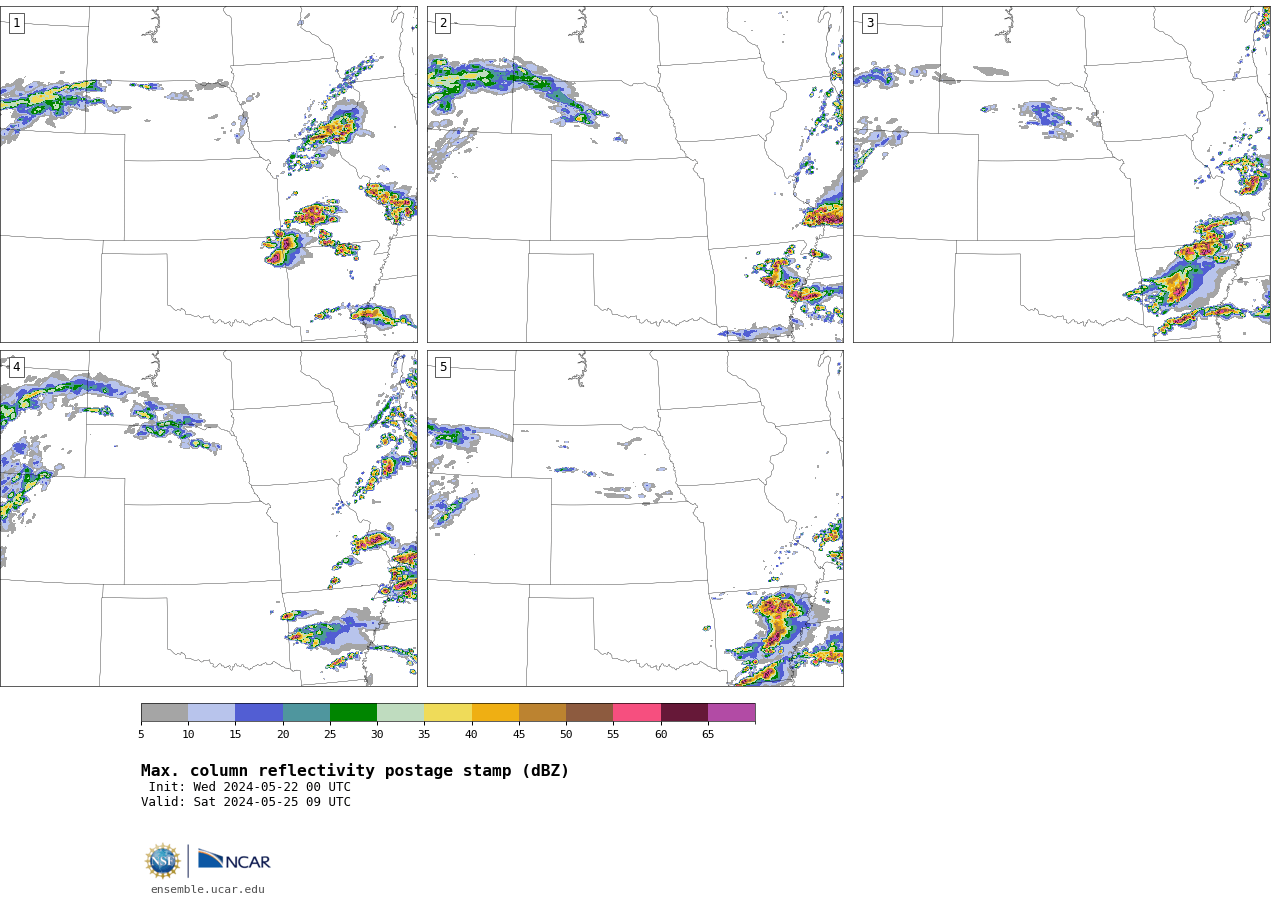Click the plot title 'Max. column reflectivity postage stamp (dBZ)'
This screenshot has width=1280, height=901.
(355, 771)
